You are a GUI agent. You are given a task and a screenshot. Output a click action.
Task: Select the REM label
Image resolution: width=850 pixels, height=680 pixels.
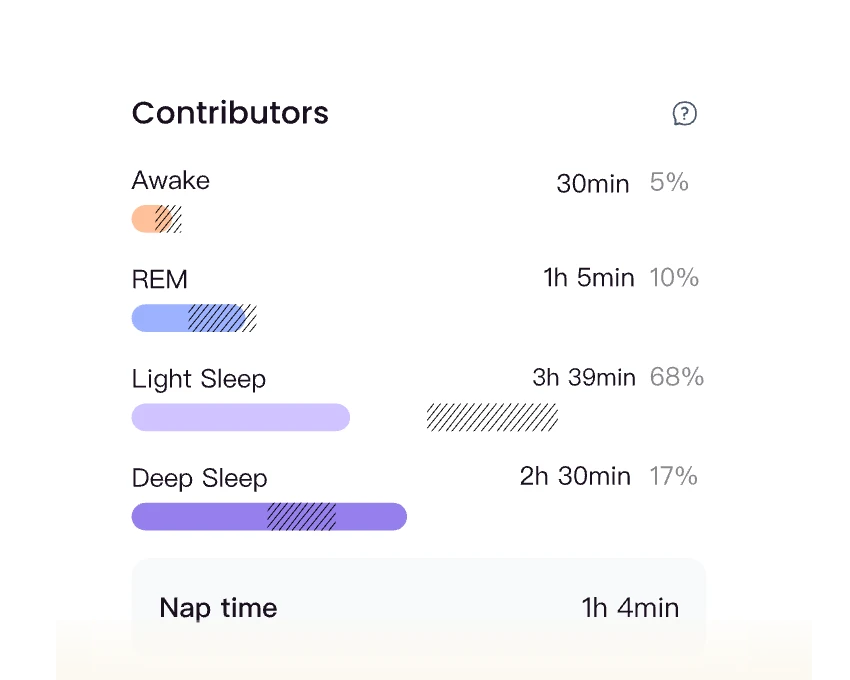[x=160, y=280]
